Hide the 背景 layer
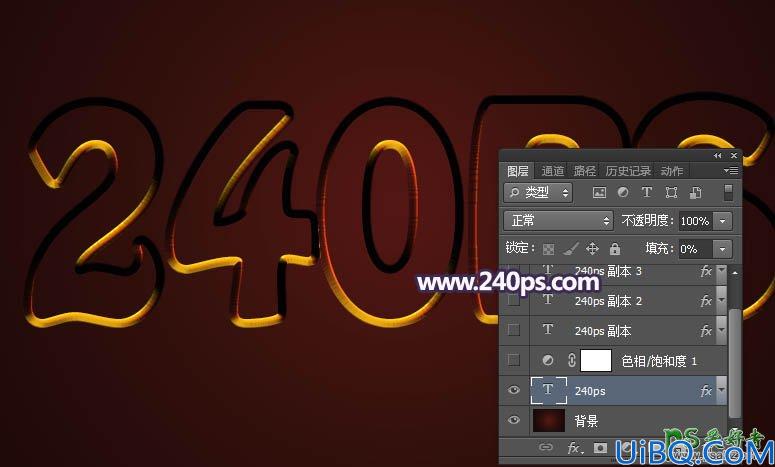 [x=514, y=420]
